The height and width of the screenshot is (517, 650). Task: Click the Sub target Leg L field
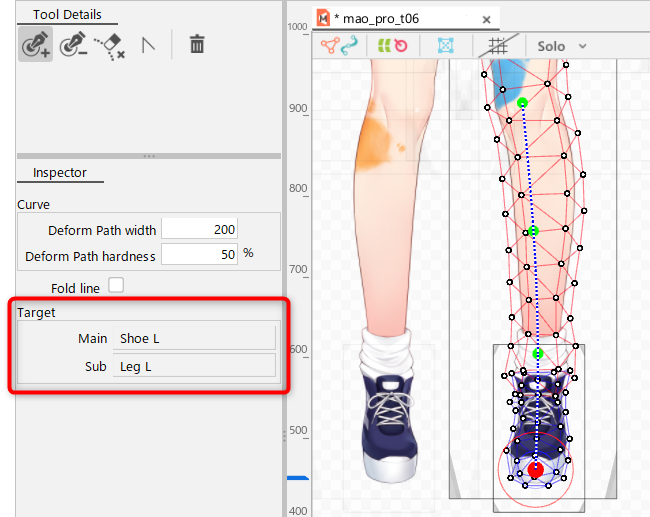coord(194,366)
